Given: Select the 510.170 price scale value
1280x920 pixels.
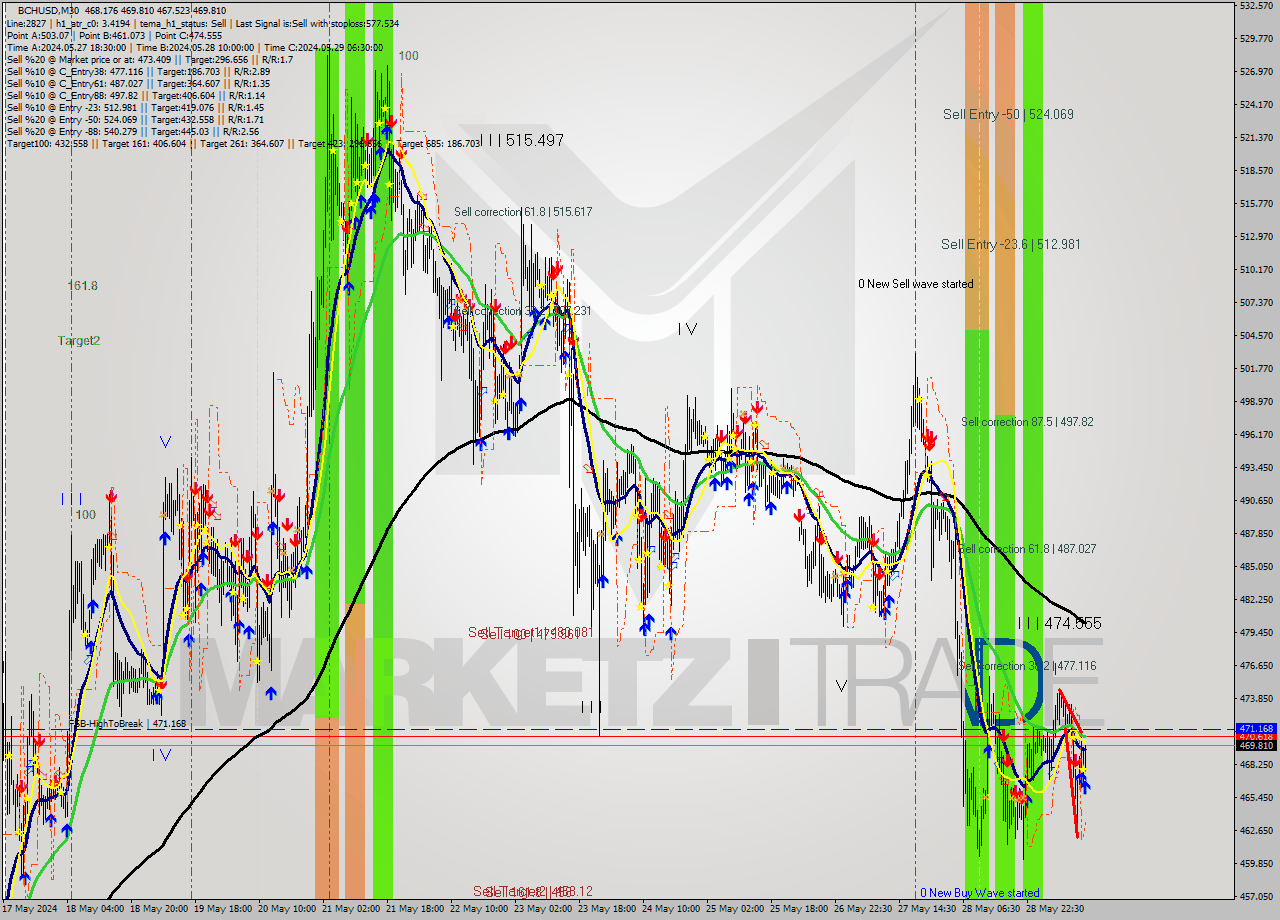Looking at the screenshot, I should click(1256, 269).
